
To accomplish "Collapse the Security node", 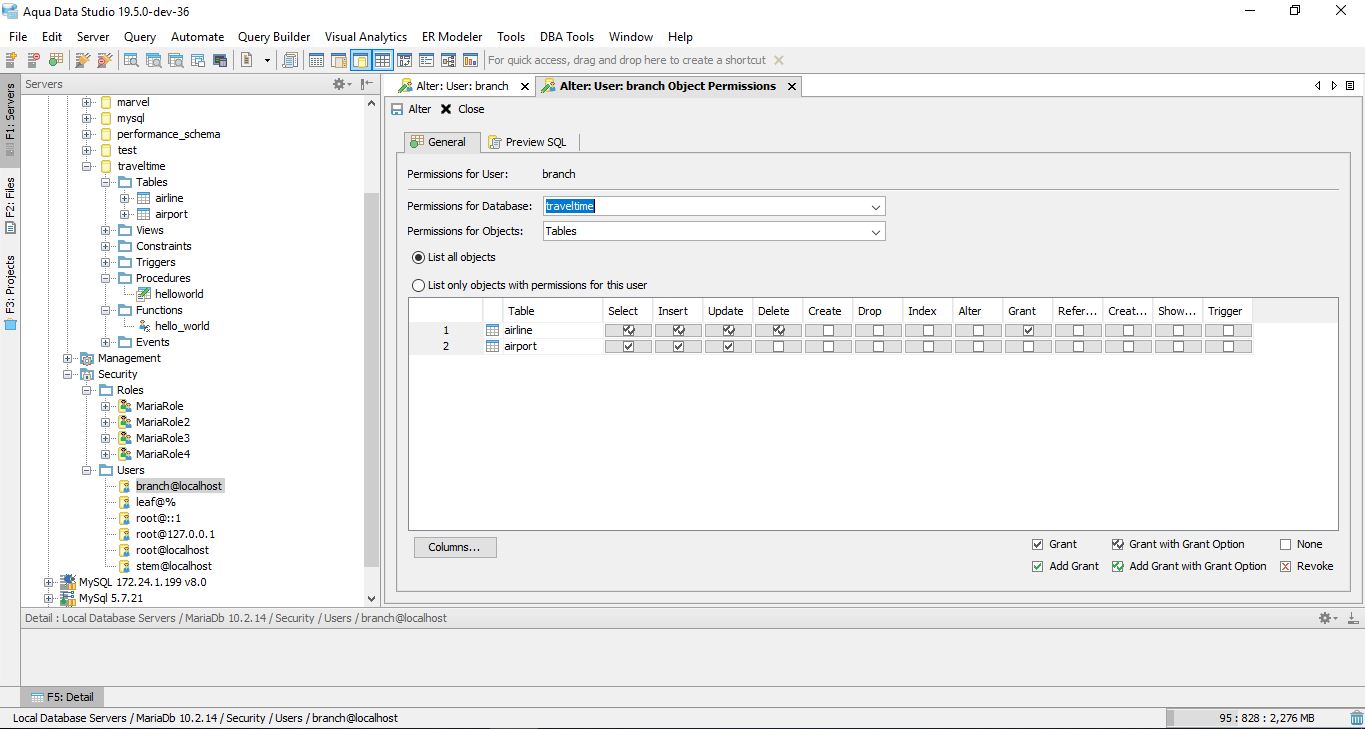I will (x=68, y=374).
